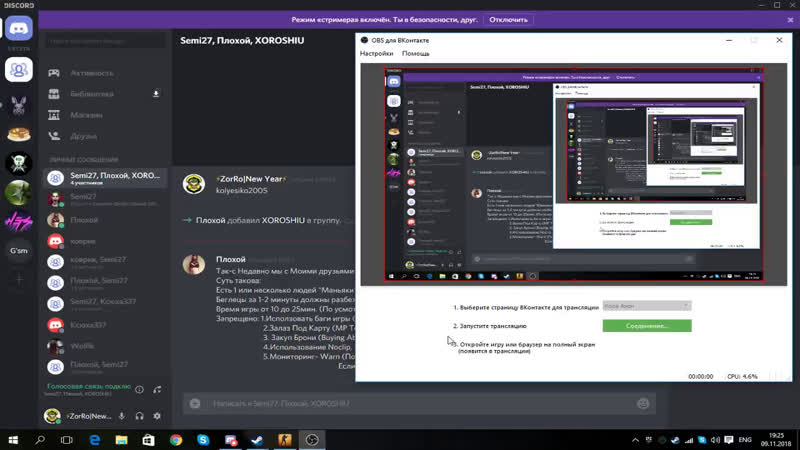Toggle microphone mute
Viewport: 800px width, 450px height.
click(122, 416)
